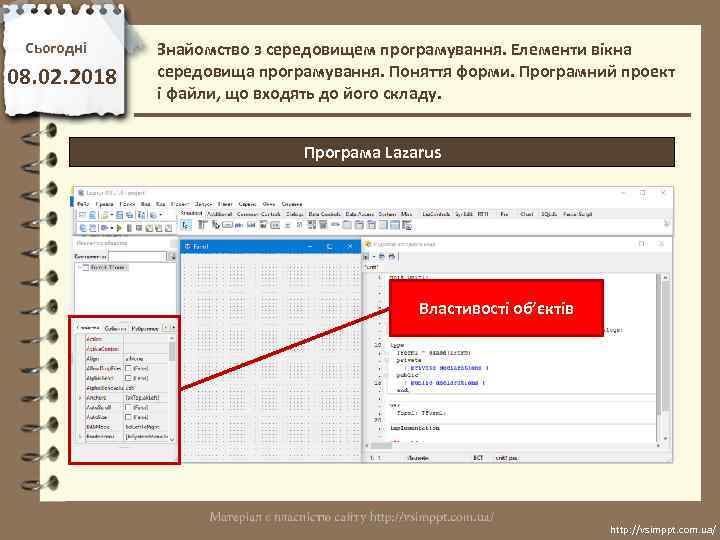
Task: Click the save icon in the main toolbar
Action: click(119, 215)
